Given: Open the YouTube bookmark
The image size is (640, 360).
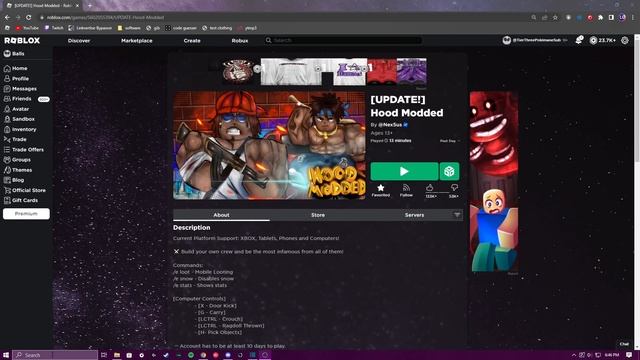Looking at the screenshot, I should point(27,28).
